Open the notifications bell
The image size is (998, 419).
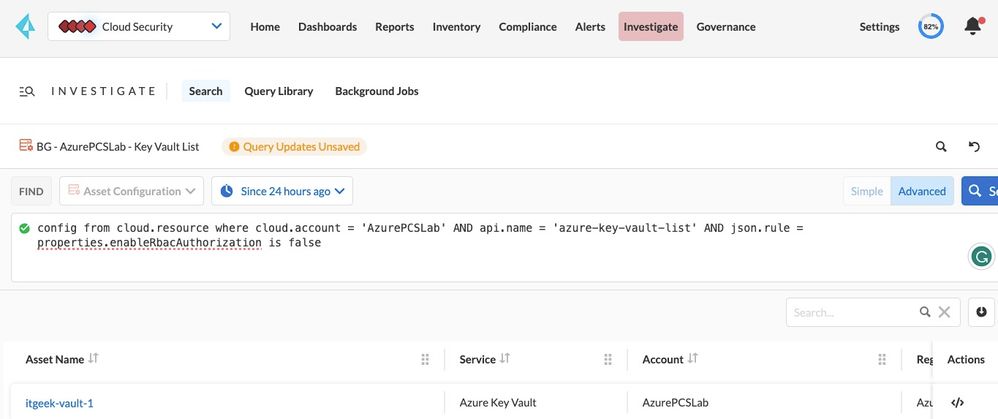click(972, 27)
